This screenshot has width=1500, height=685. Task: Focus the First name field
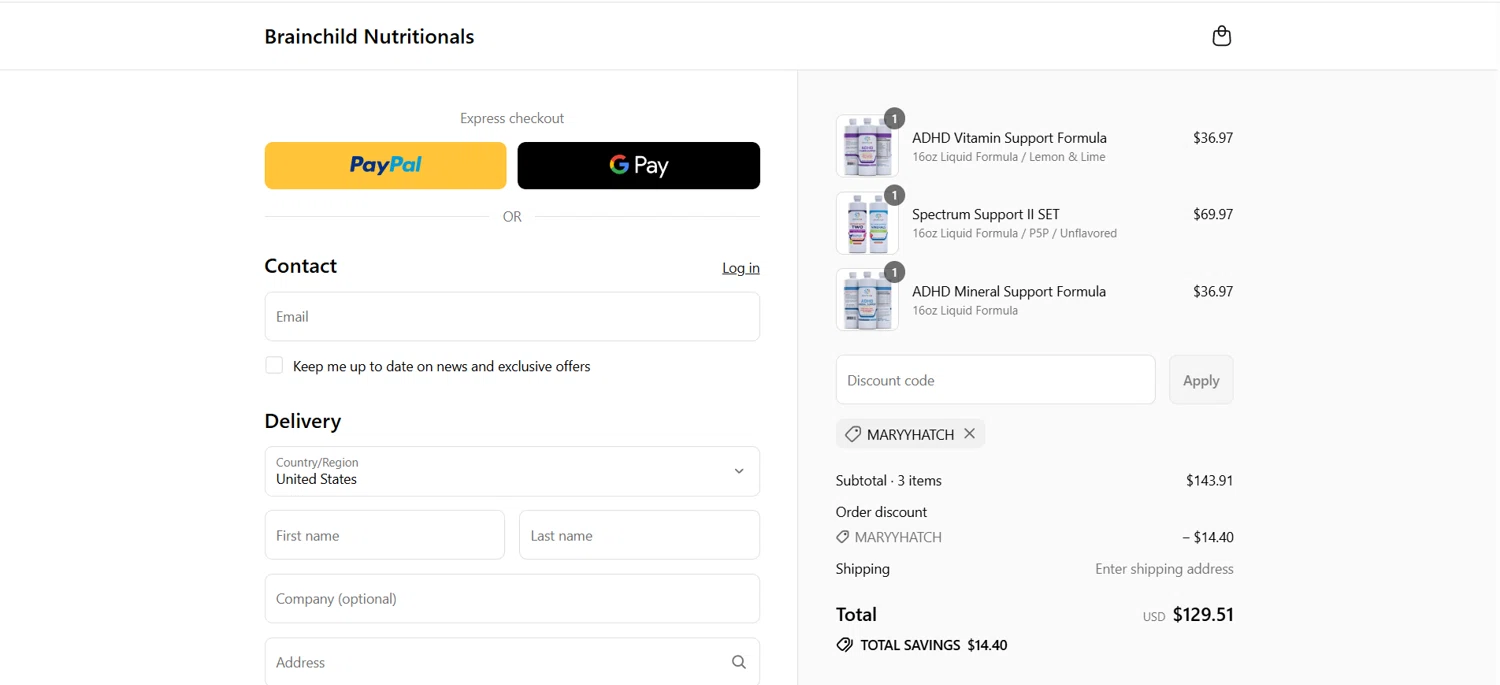click(x=385, y=535)
